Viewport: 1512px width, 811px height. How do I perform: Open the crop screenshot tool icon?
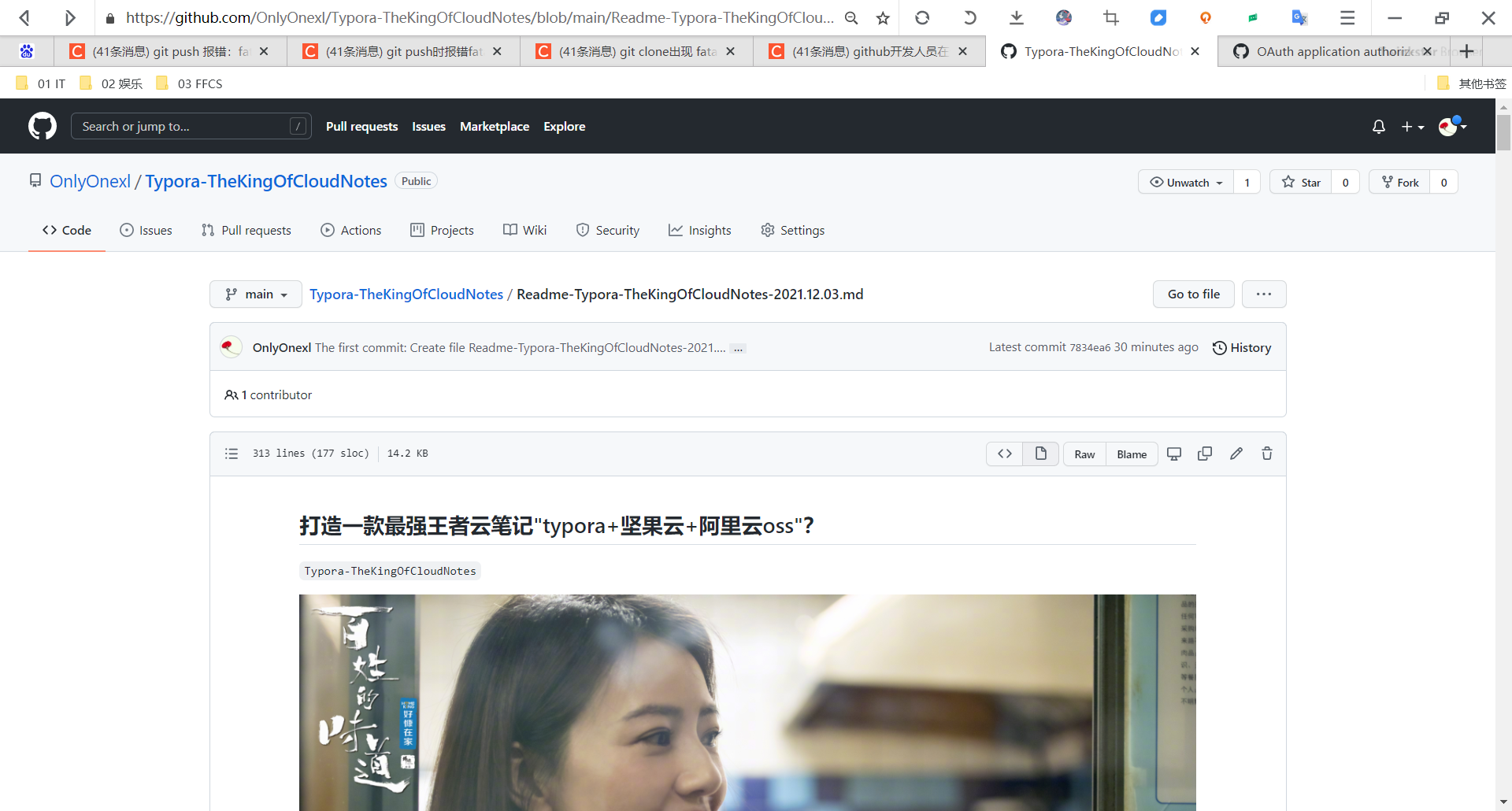[x=1111, y=17]
